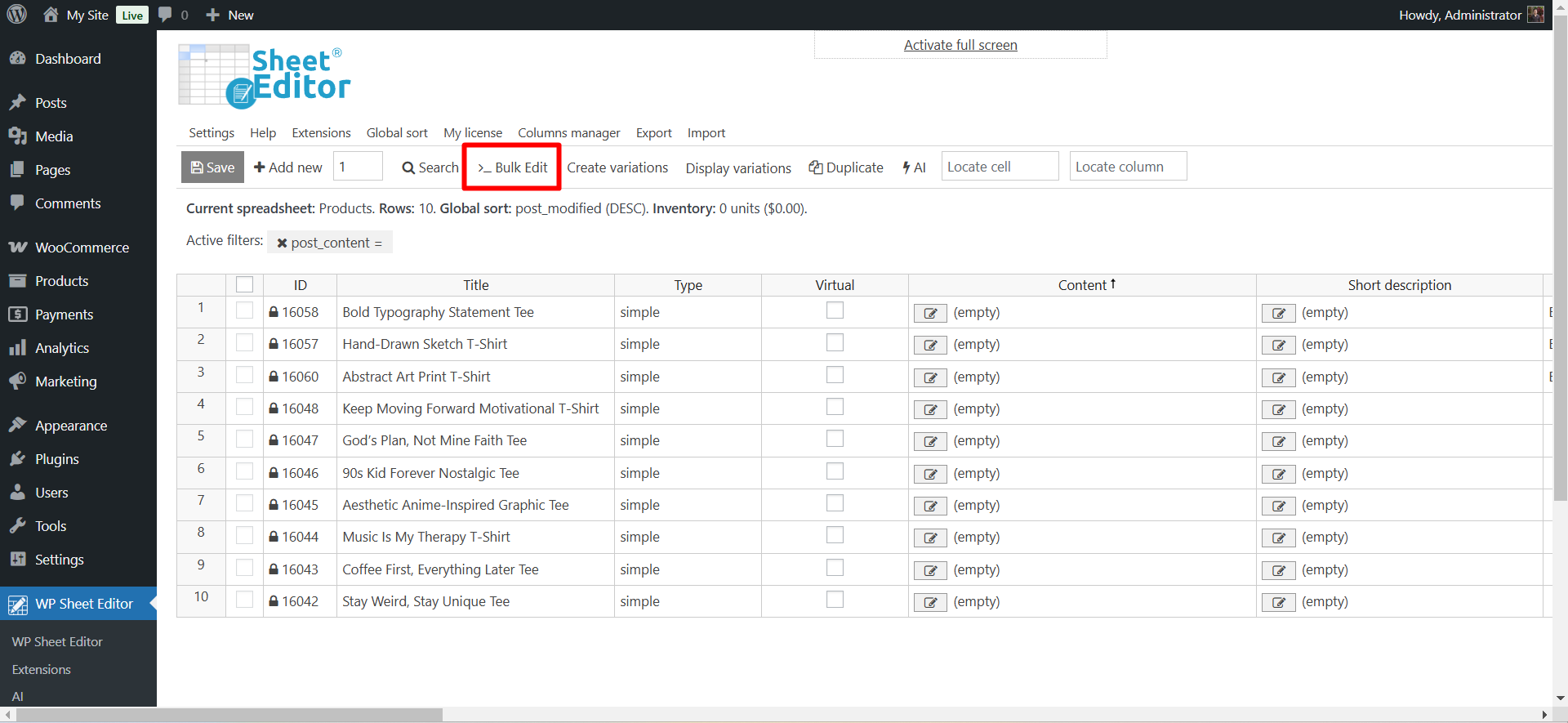Open content editor for Bold Typography Statement Tee
The image size is (1568, 723).
pyautogui.click(x=930, y=313)
